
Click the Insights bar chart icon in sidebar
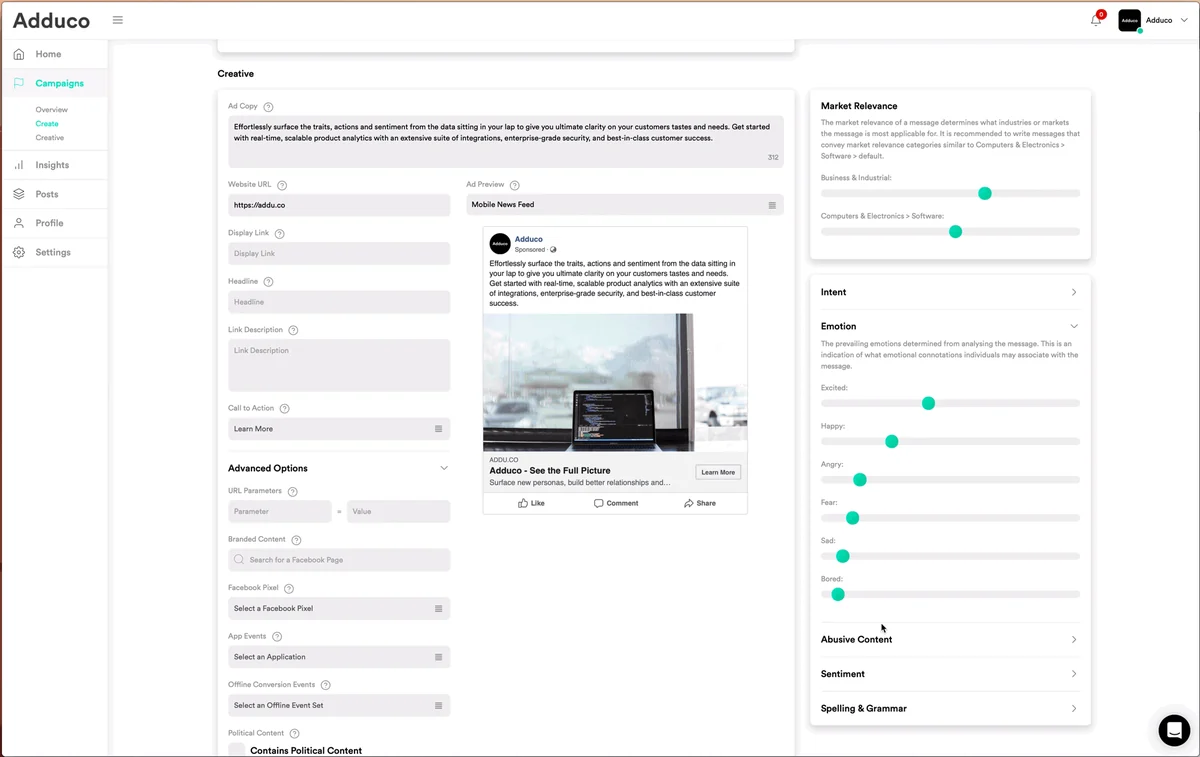[19, 165]
